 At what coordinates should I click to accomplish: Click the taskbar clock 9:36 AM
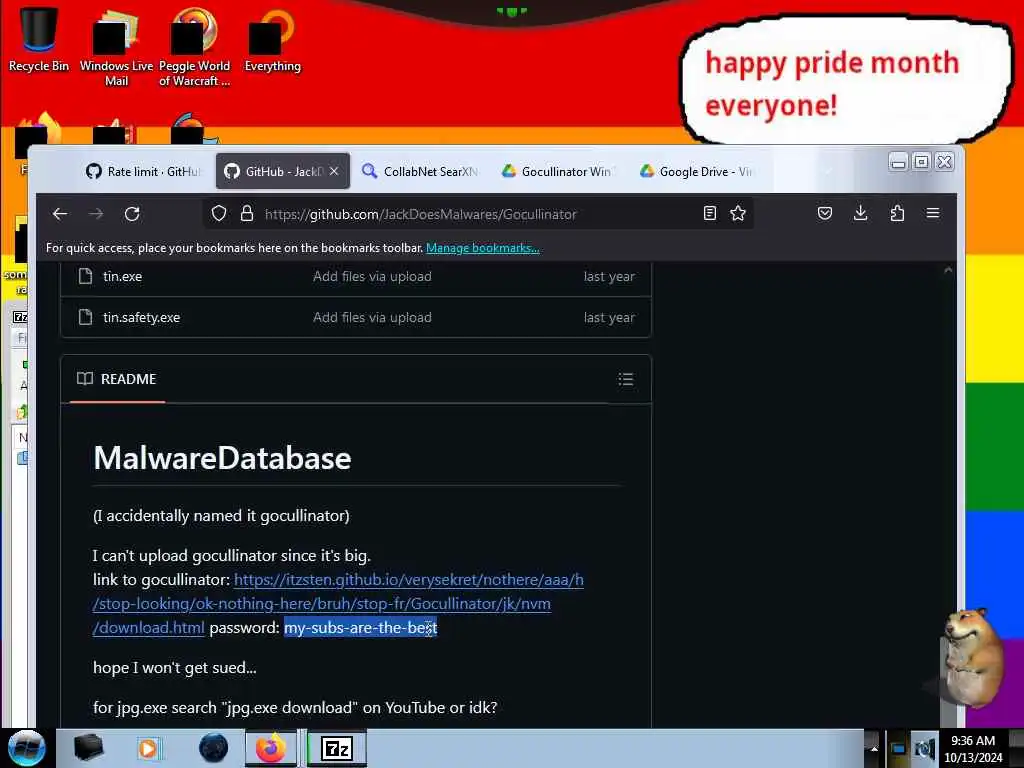click(973, 749)
